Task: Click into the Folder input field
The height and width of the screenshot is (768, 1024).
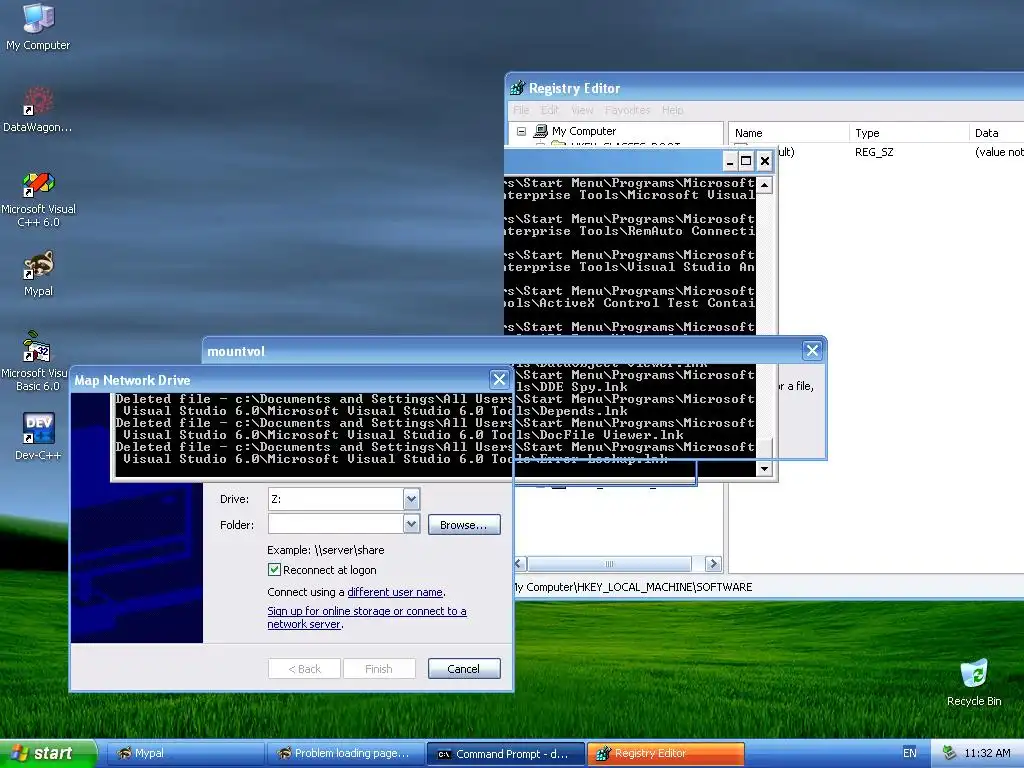Action: pyautogui.click(x=336, y=524)
